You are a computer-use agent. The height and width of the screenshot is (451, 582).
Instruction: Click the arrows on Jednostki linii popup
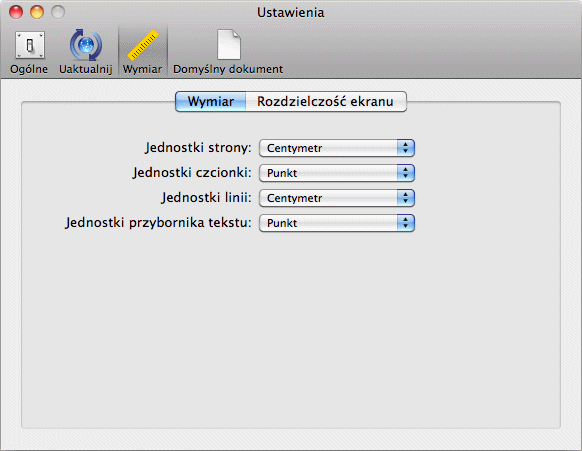[x=405, y=198]
